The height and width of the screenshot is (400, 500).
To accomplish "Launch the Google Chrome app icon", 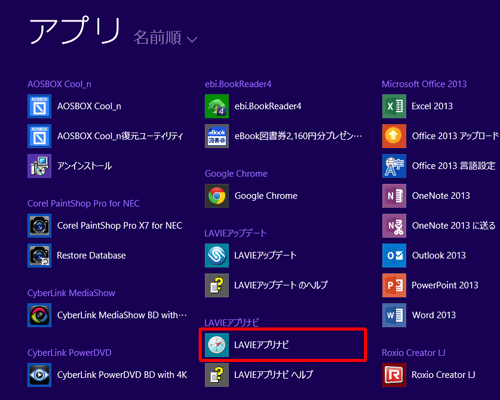I will click(217, 196).
